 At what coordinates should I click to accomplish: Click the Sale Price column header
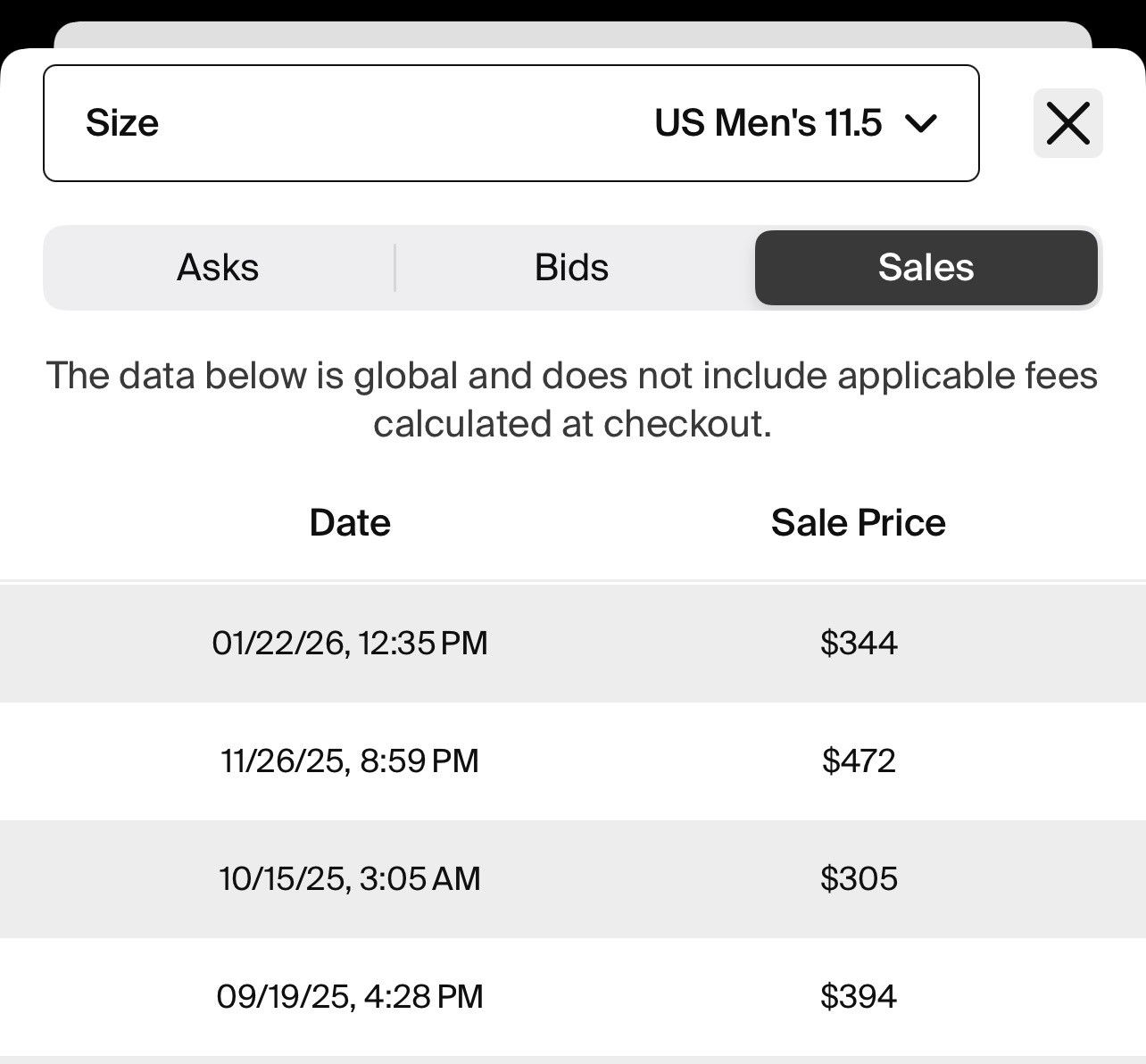859,523
